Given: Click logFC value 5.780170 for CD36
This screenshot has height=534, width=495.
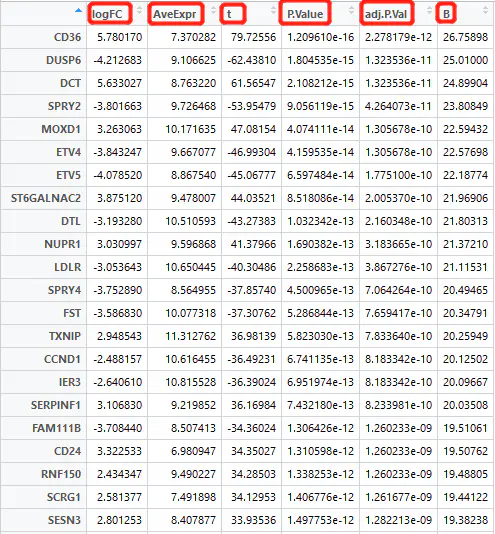Looking at the screenshot, I should tap(119, 37).
